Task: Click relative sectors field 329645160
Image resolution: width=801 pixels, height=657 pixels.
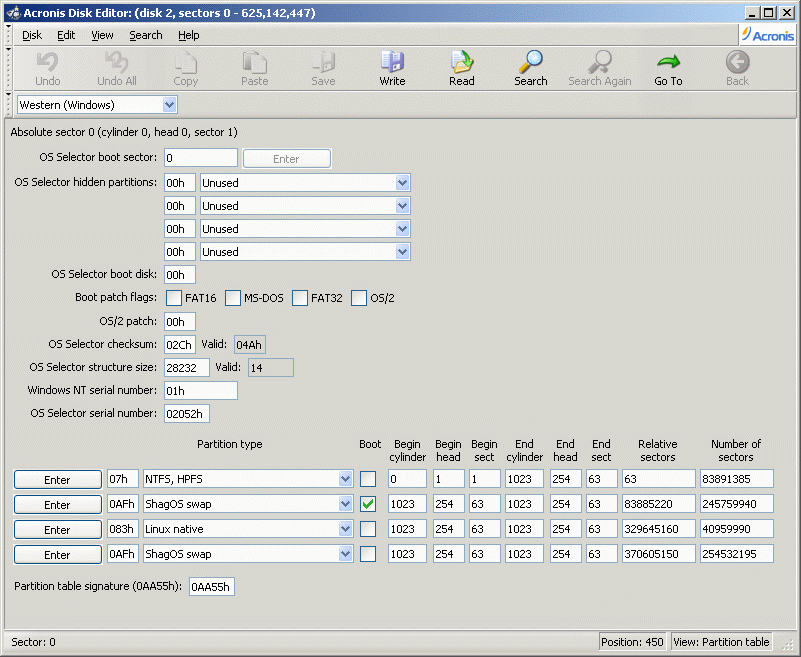Action: coord(658,529)
